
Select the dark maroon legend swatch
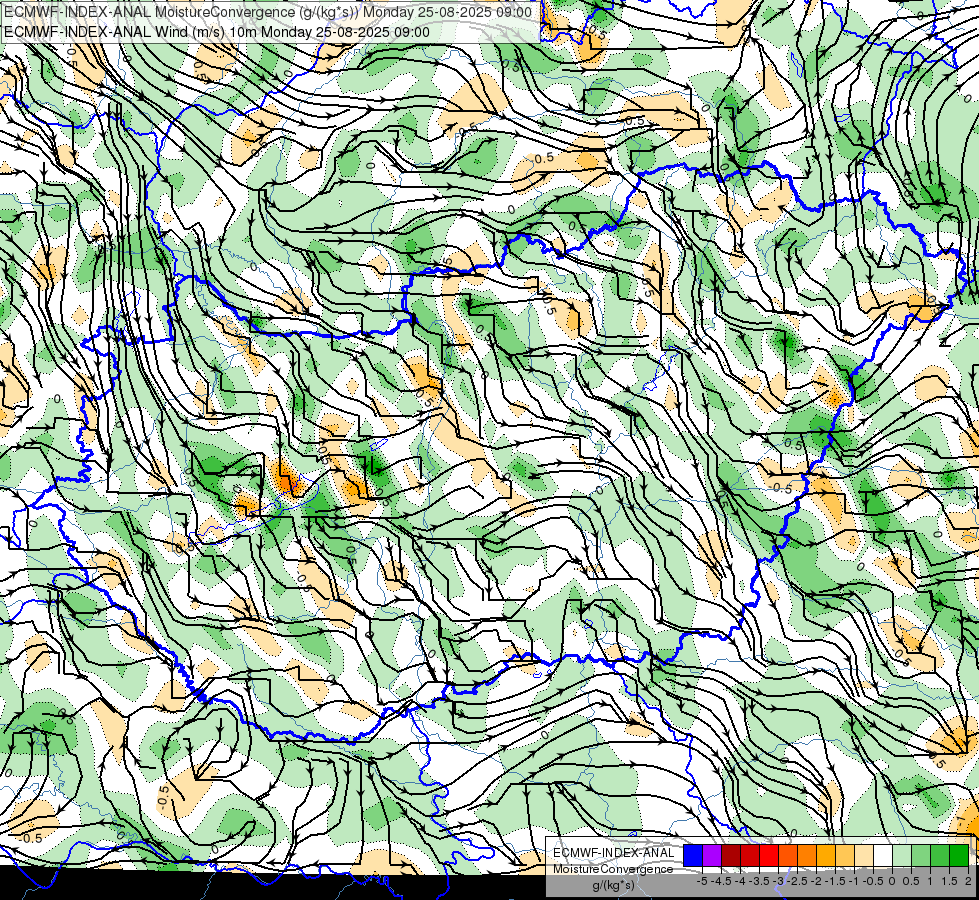pyautogui.click(x=731, y=855)
